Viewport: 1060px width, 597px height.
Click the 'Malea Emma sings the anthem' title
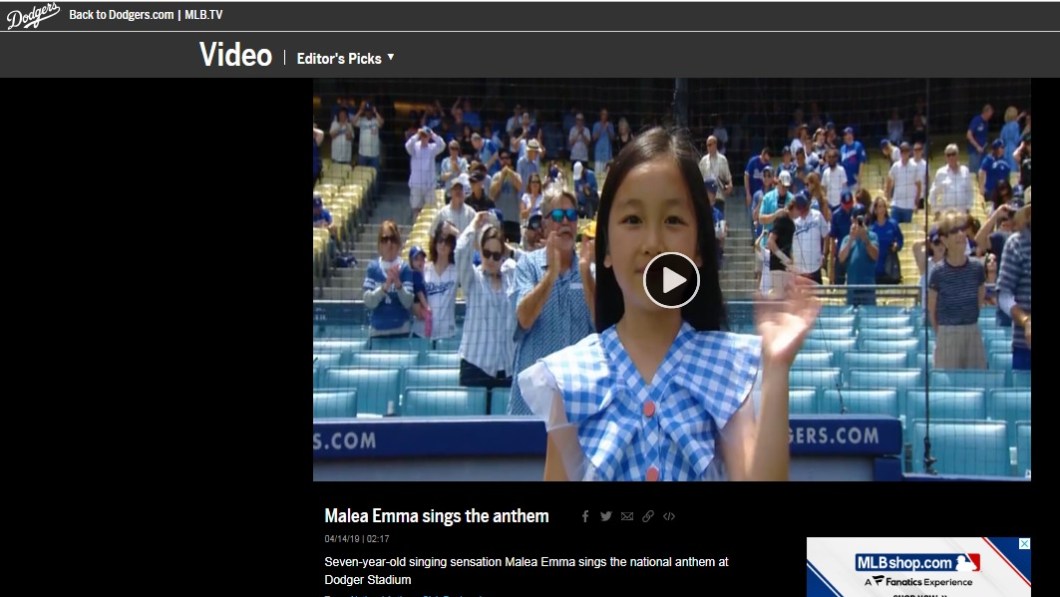(x=436, y=516)
